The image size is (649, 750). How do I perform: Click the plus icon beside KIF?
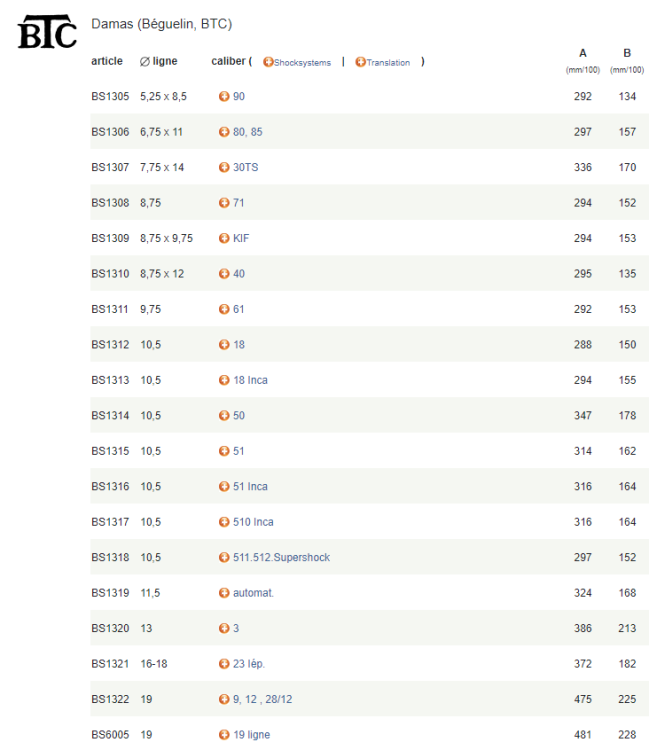coord(224,238)
